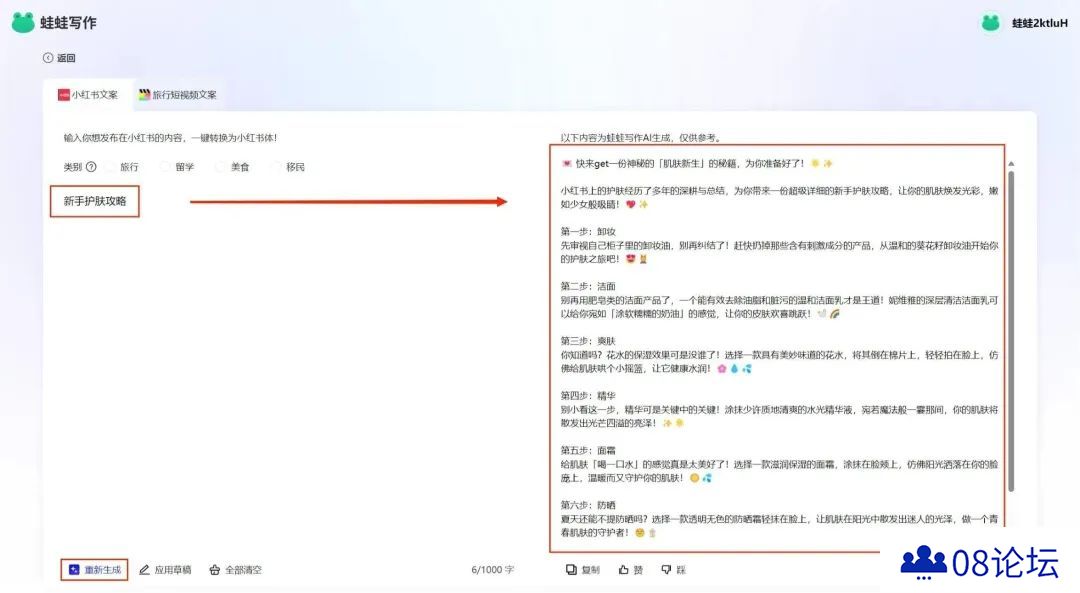Screen dimensions: 1080x593
Task: Click the 踩 thumbs down icon
Action: (x=666, y=570)
